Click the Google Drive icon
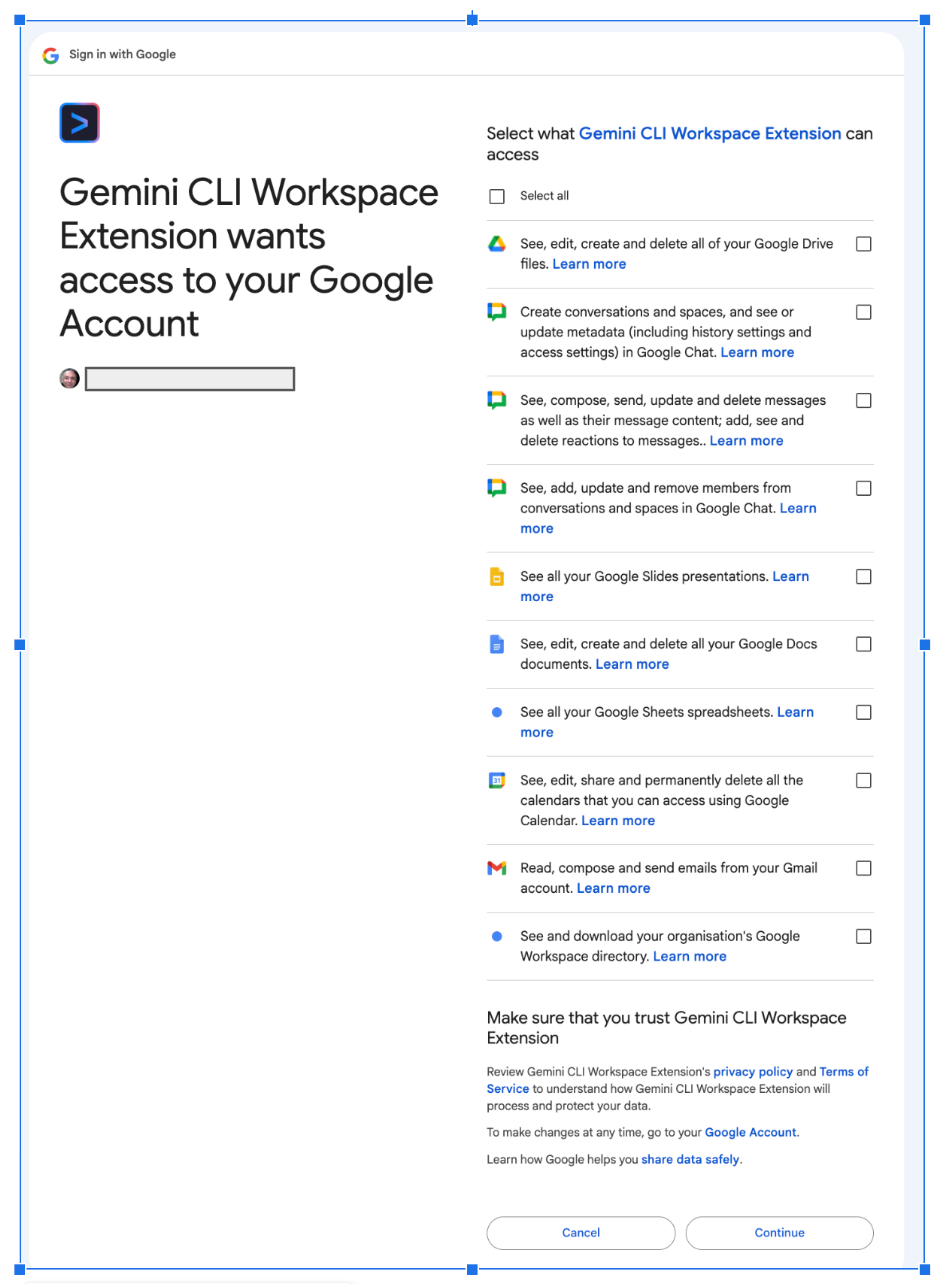This screenshot has width=944, height=1288. pyautogui.click(x=497, y=244)
